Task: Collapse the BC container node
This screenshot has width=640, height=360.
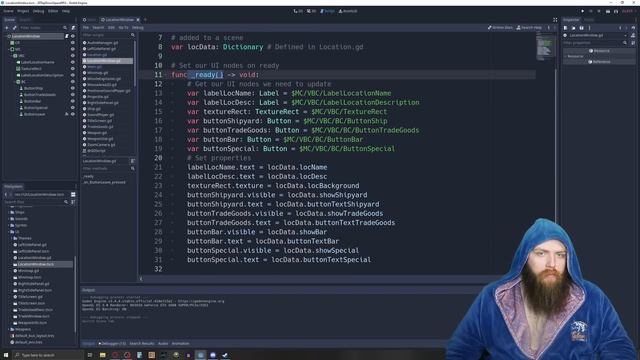Action: tap(15, 82)
